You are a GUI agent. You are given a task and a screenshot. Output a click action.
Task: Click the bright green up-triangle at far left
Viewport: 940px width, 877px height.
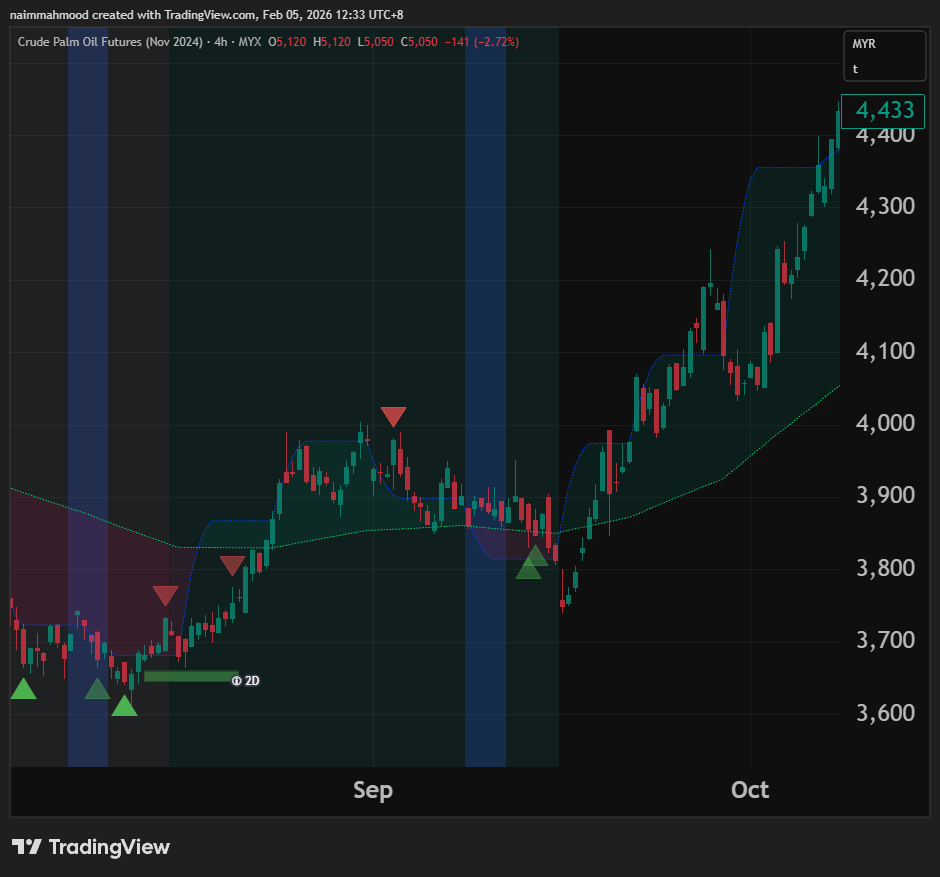point(23,689)
